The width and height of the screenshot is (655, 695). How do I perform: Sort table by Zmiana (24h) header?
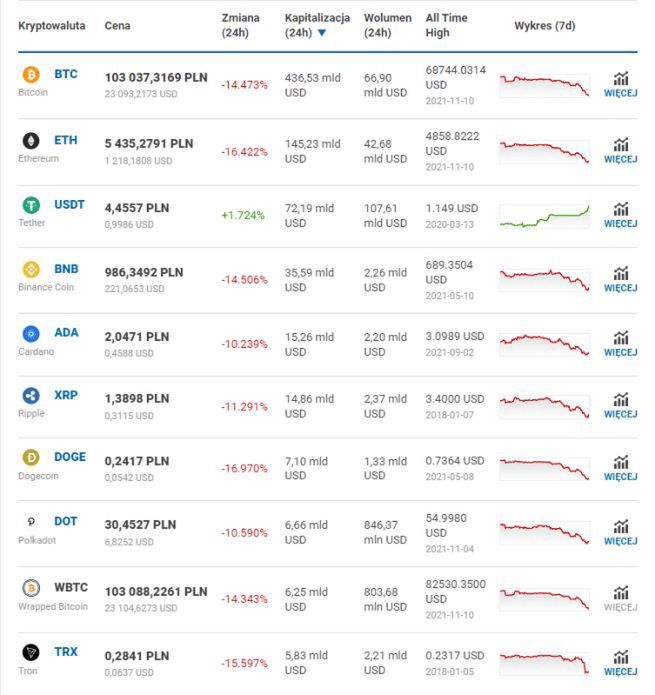pyautogui.click(x=240, y=25)
